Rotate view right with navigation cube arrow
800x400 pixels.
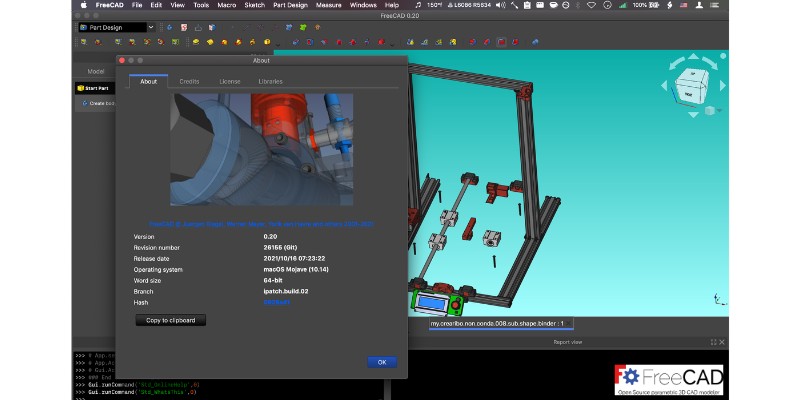coord(722,86)
